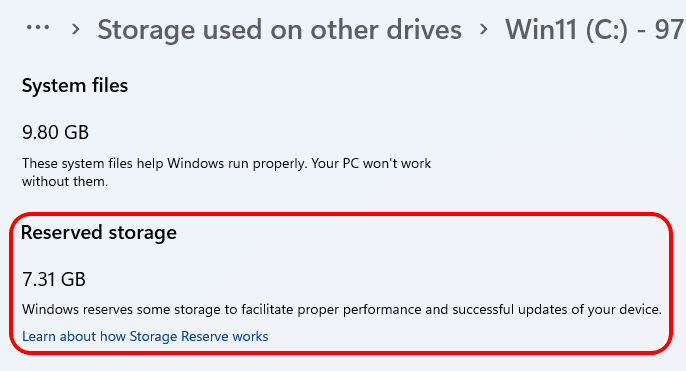Click 'Your PC won't work' sentence
The height and width of the screenshot is (371, 686).
pos(371,164)
